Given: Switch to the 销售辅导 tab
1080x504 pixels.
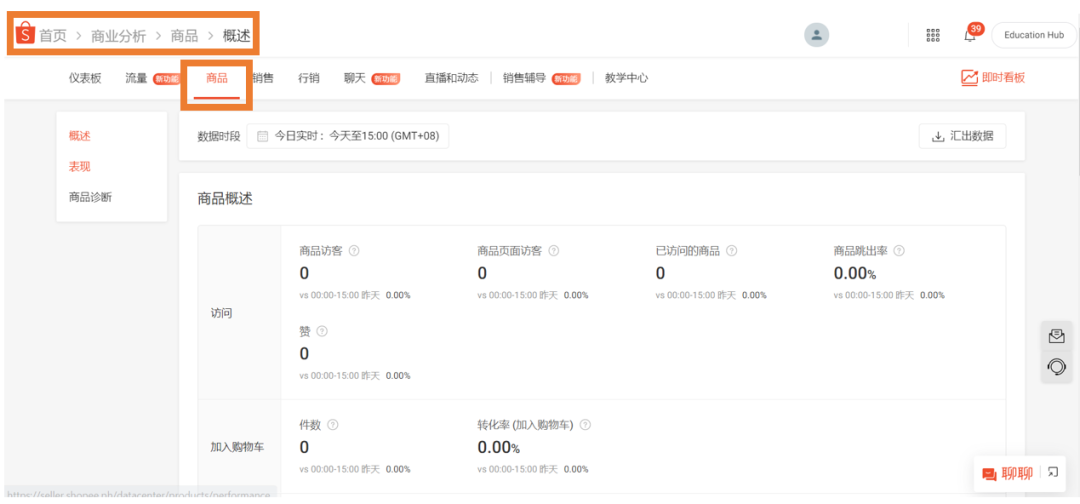Looking at the screenshot, I should [x=524, y=78].
